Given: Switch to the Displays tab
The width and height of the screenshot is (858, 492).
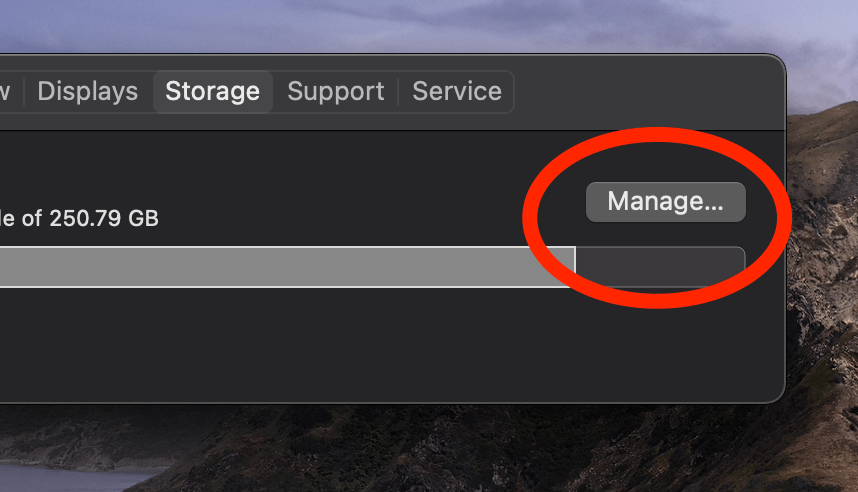Looking at the screenshot, I should coord(87,92).
